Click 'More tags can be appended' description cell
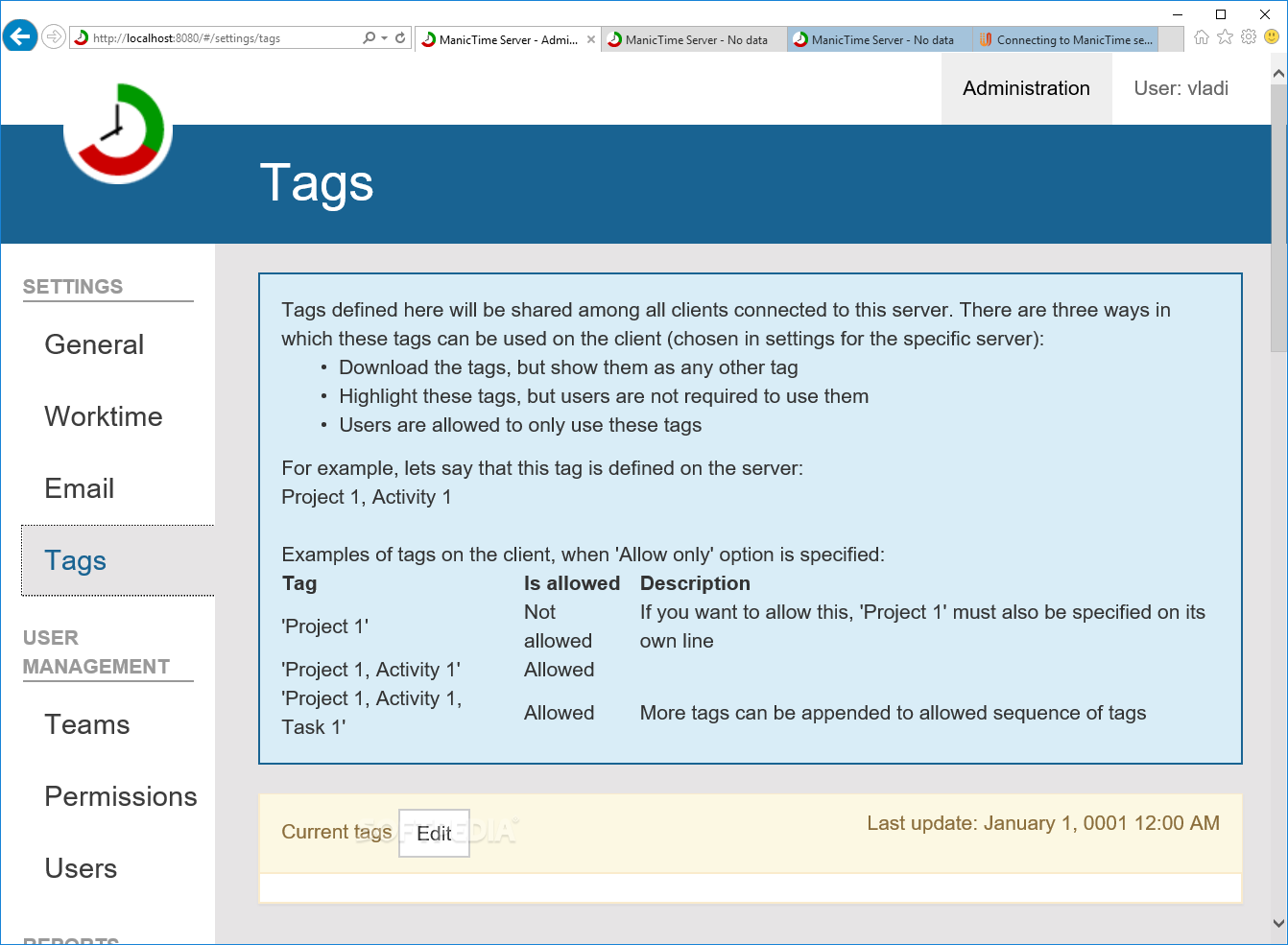Viewport: 1288px width, 945px height. tap(893, 713)
